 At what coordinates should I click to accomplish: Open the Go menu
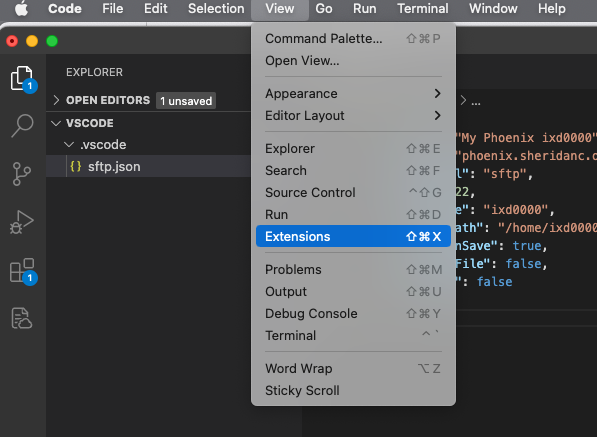coord(324,8)
